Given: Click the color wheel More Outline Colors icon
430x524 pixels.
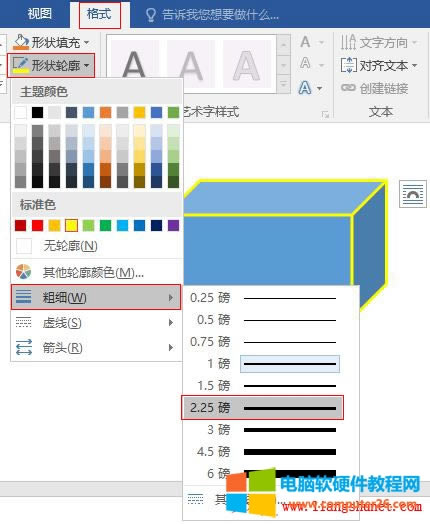Looking at the screenshot, I should click(23, 272).
